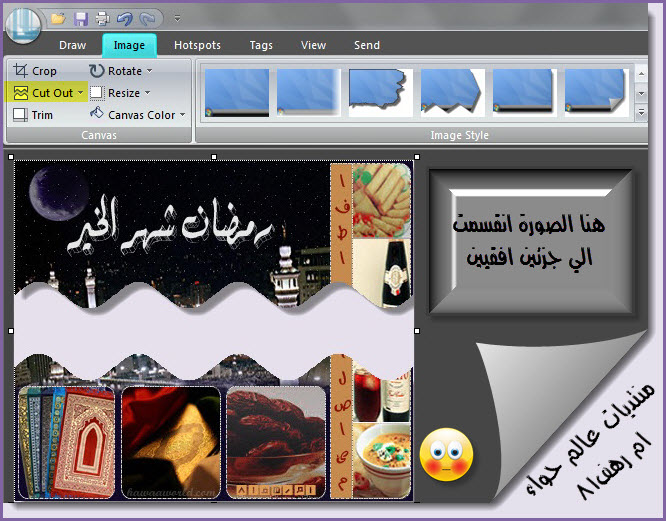Open the Hotspots tab
Viewport: 666px width, 521px height.
click(x=197, y=45)
